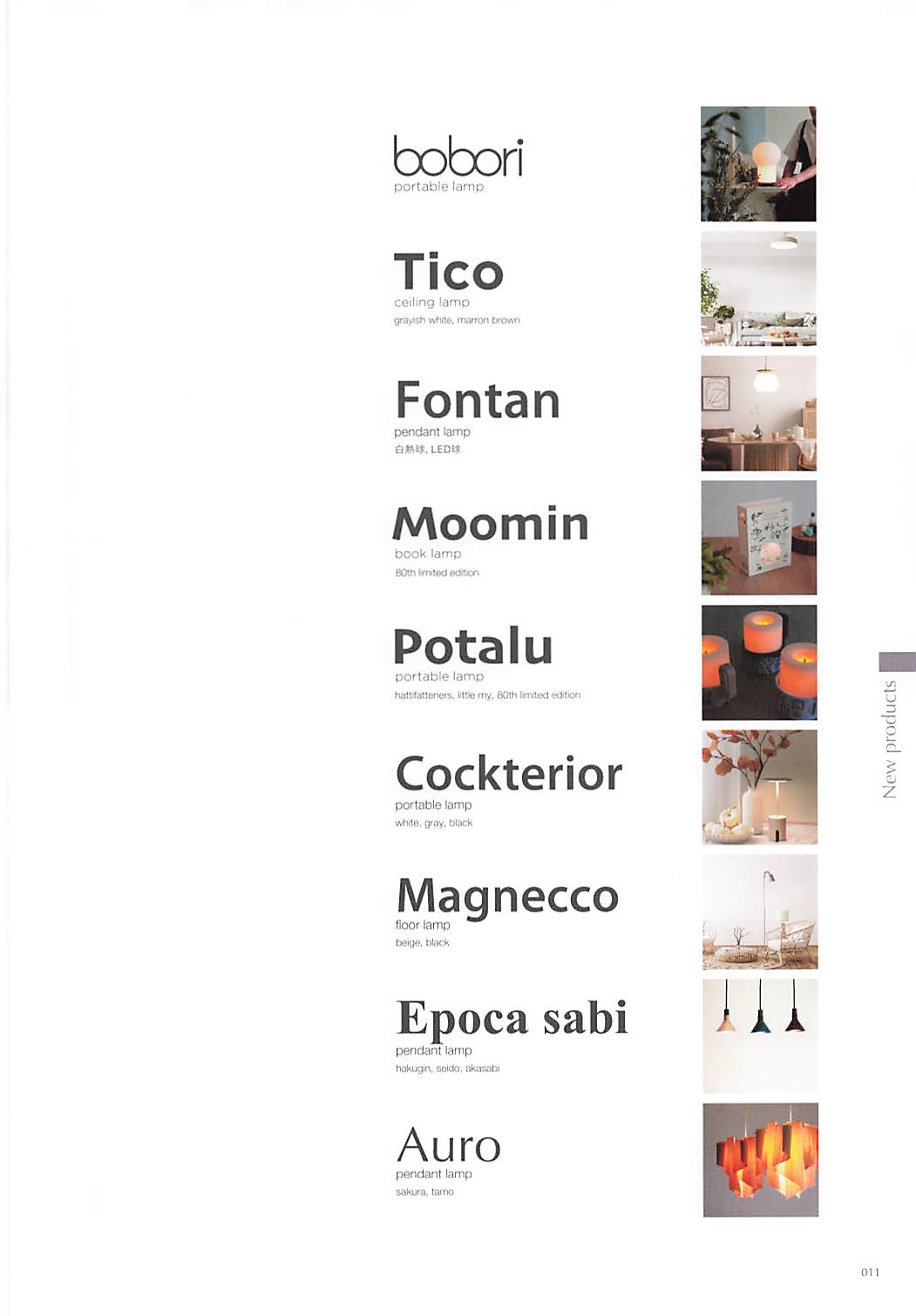Click the bobori logo title
Screen dimensions: 916x1316
click(458, 156)
